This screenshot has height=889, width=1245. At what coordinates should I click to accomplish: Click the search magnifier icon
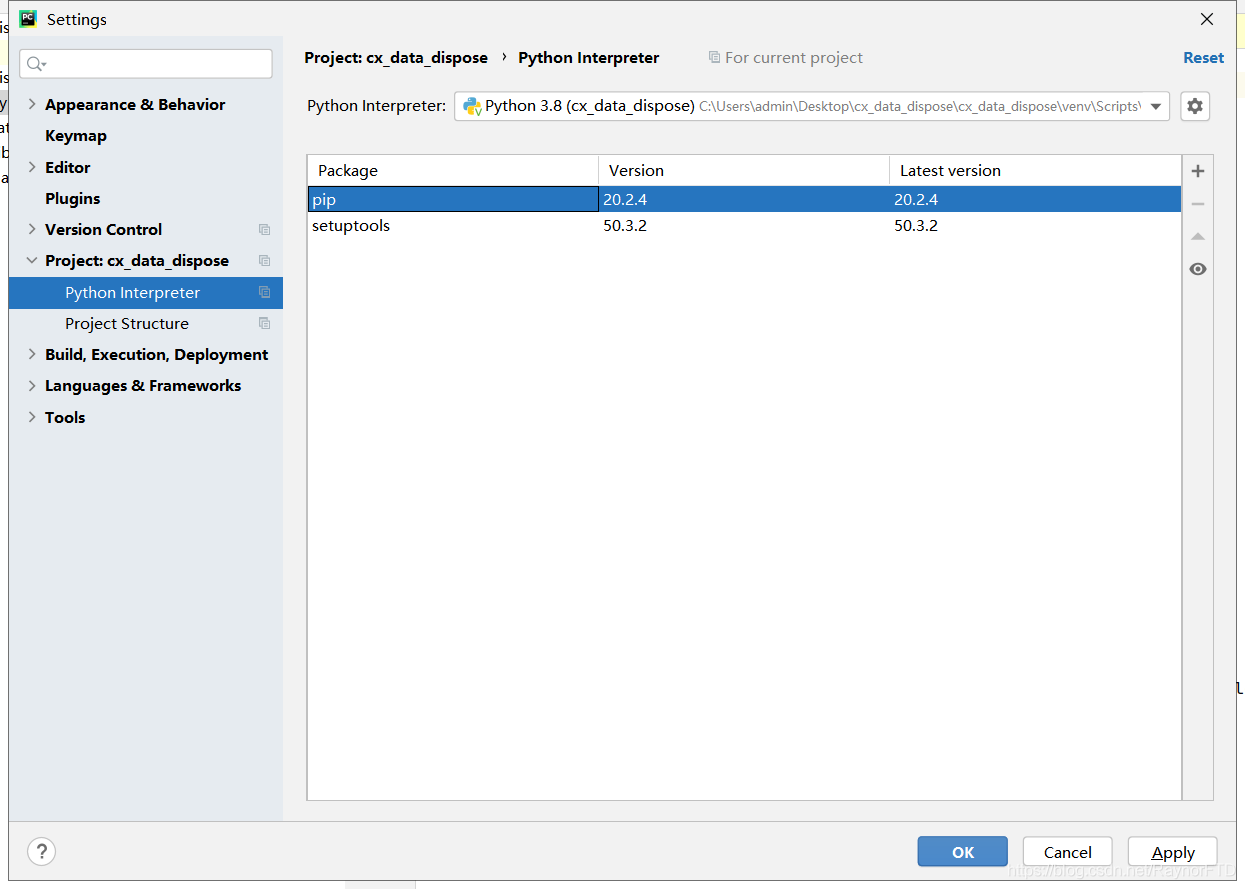pos(36,64)
